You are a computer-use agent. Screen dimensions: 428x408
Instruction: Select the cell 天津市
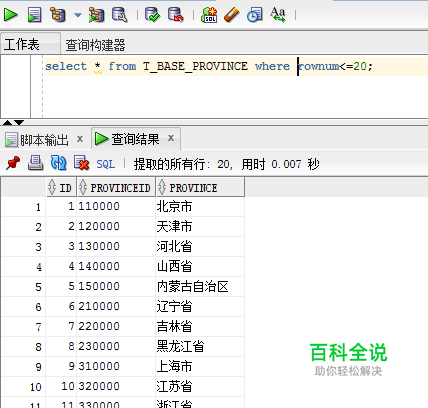[x=200, y=227]
